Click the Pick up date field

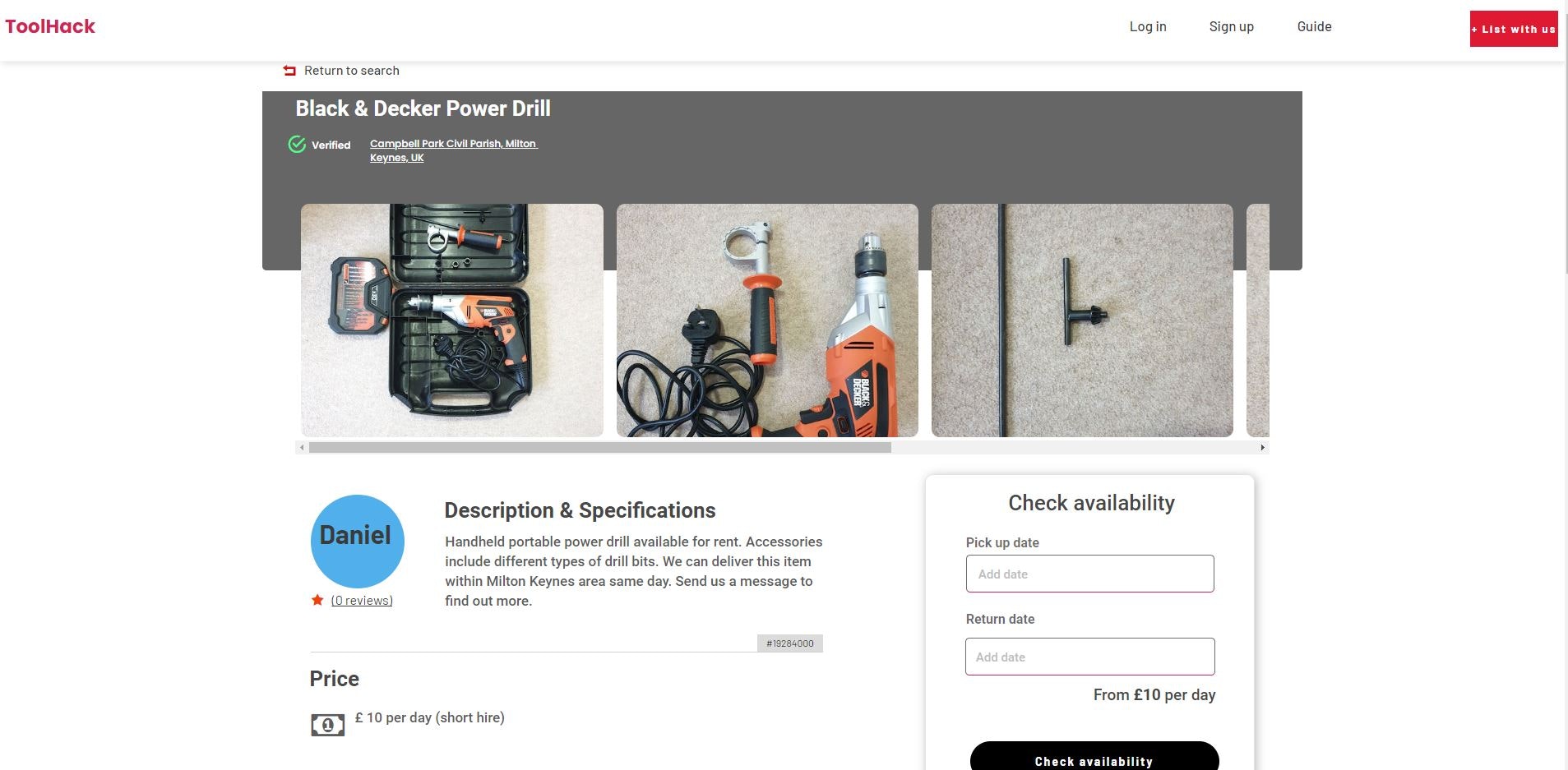(1089, 574)
